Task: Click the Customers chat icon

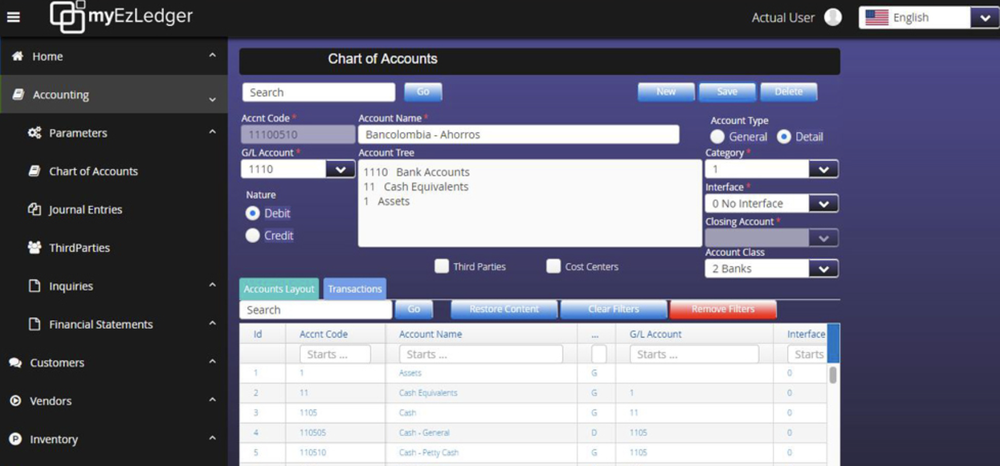Action: (x=15, y=362)
